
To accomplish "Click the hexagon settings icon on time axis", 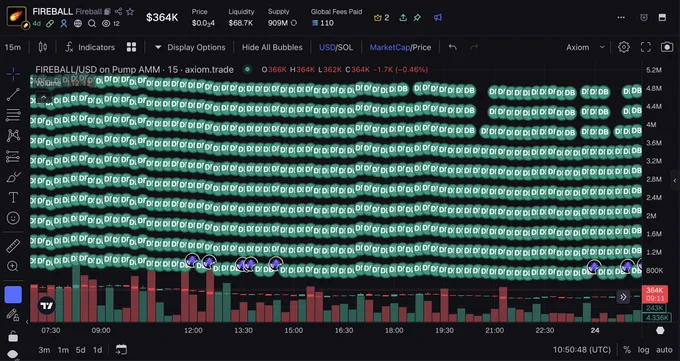I will (660, 331).
